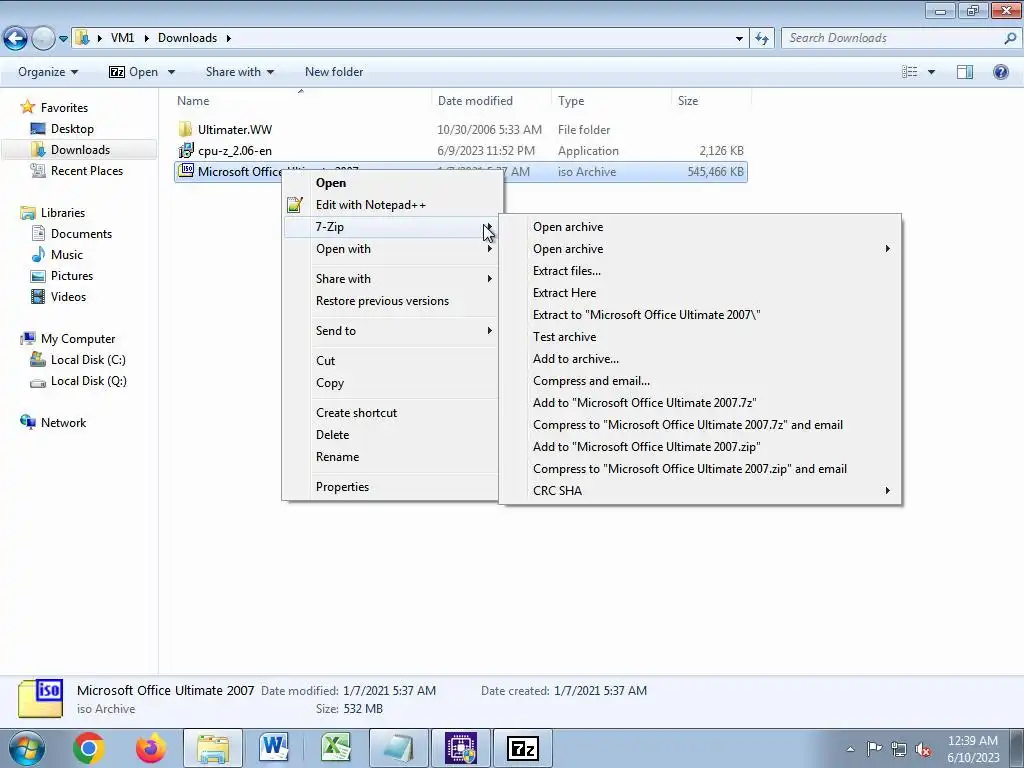Click the notepad taskbar icon
The image size is (1024, 768).
(398, 748)
